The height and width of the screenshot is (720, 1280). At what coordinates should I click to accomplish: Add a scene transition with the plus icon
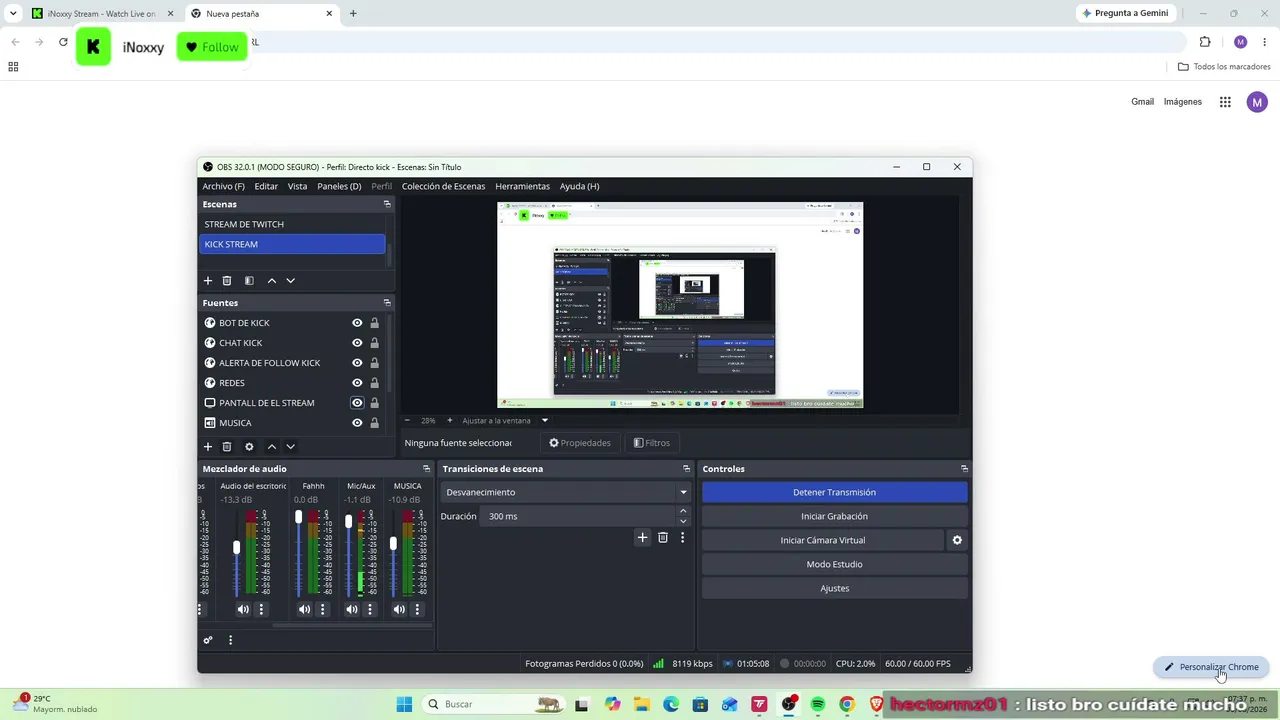click(x=643, y=538)
